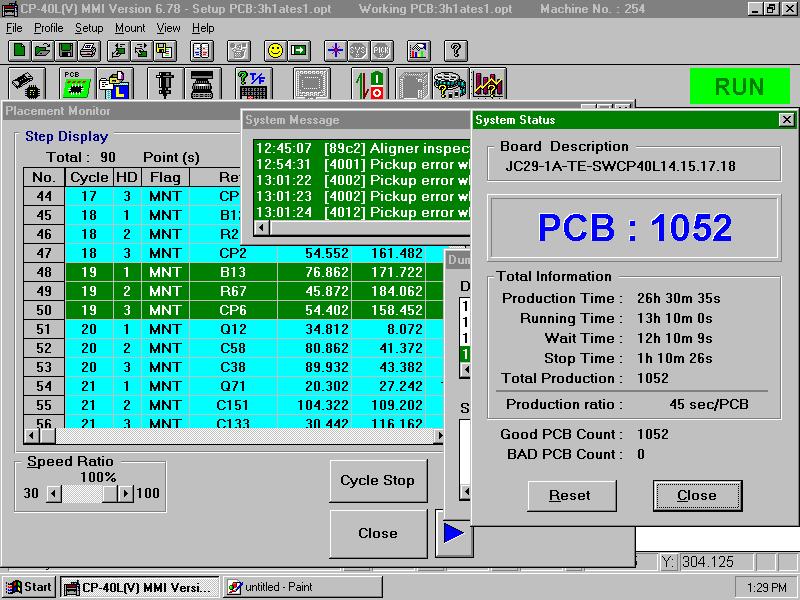Click the Close button in System Status

click(697, 495)
